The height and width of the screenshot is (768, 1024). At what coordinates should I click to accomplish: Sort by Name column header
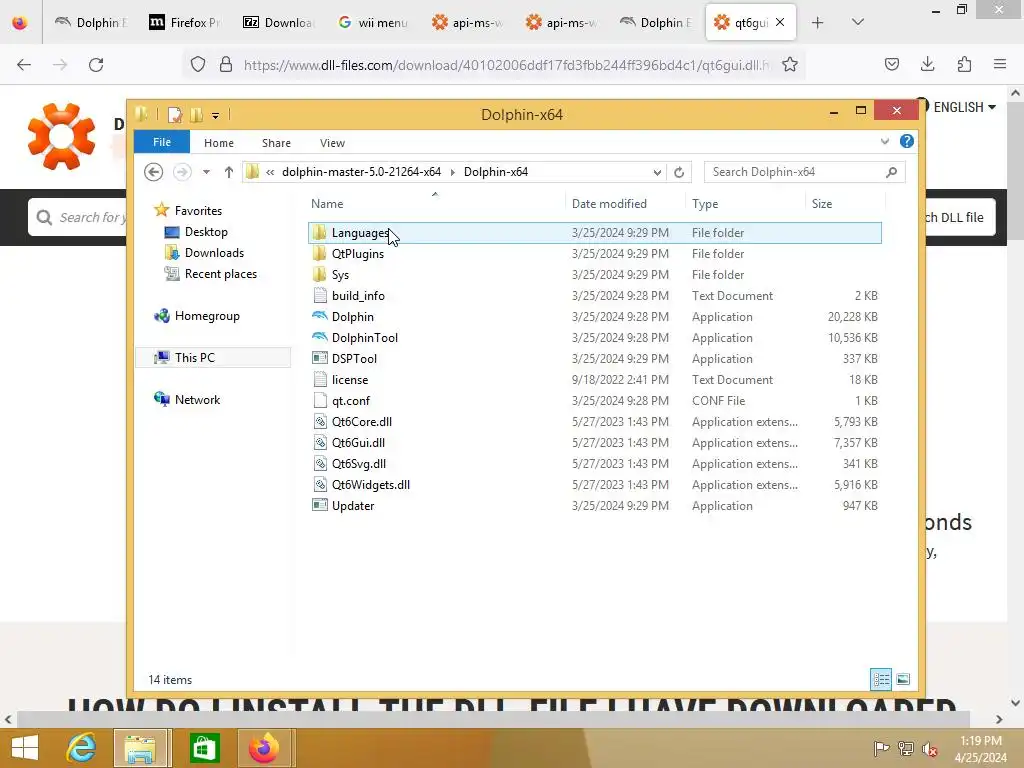pos(436,204)
